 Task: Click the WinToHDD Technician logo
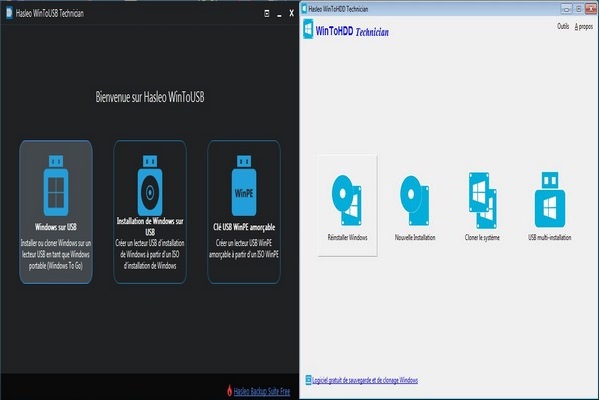[346, 29]
